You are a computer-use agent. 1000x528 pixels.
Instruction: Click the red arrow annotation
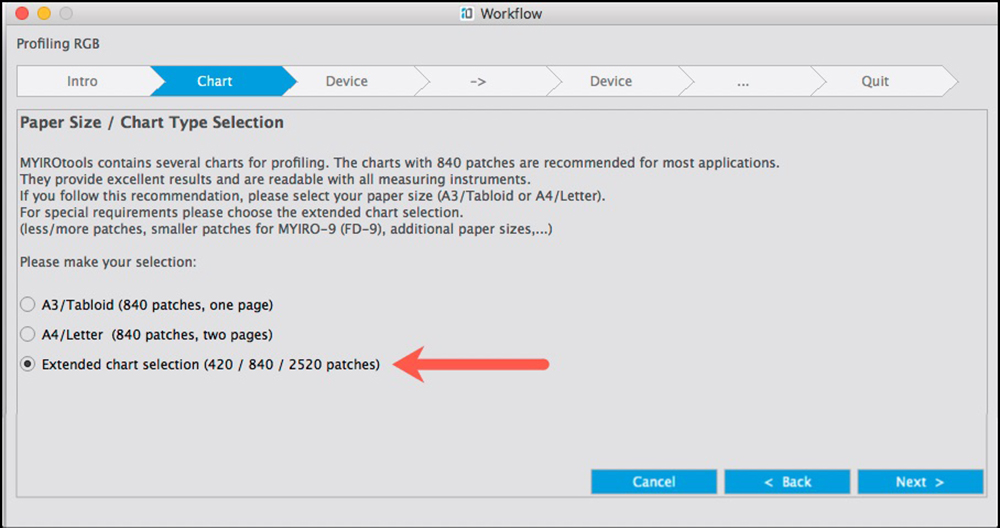click(472, 365)
